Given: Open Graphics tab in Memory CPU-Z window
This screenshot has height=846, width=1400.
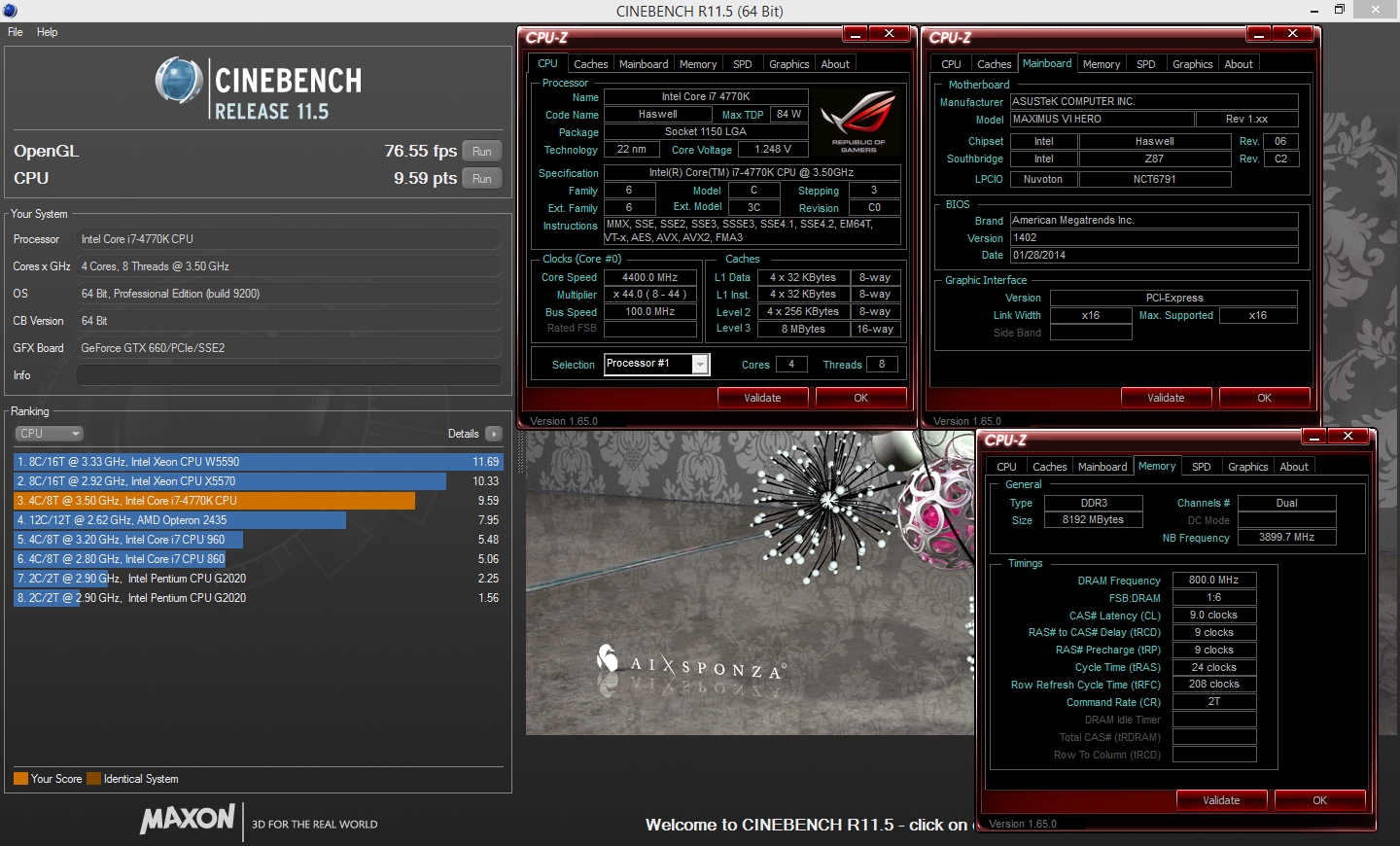Looking at the screenshot, I should [1247, 467].
